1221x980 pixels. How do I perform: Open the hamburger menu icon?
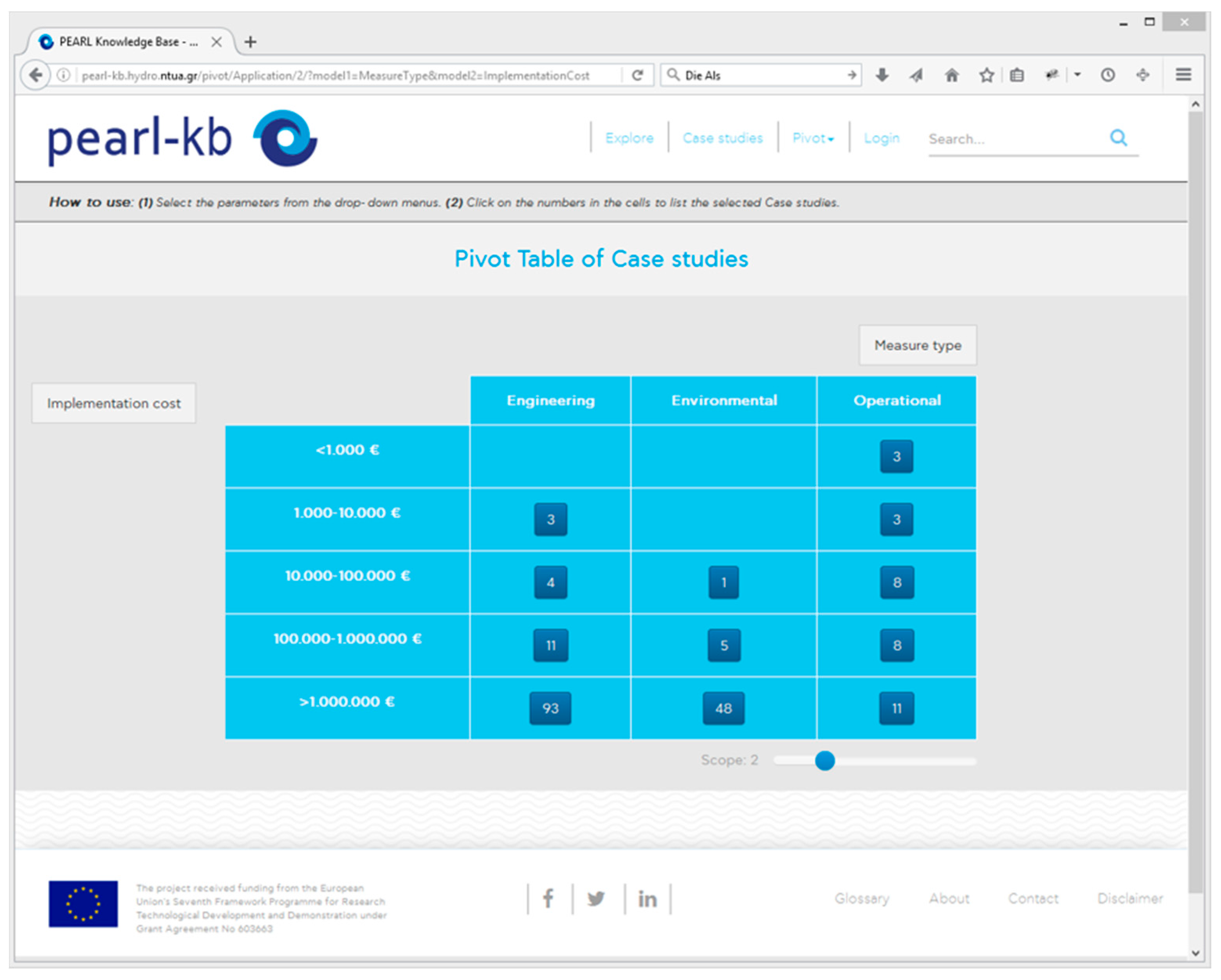point(1183,75)
